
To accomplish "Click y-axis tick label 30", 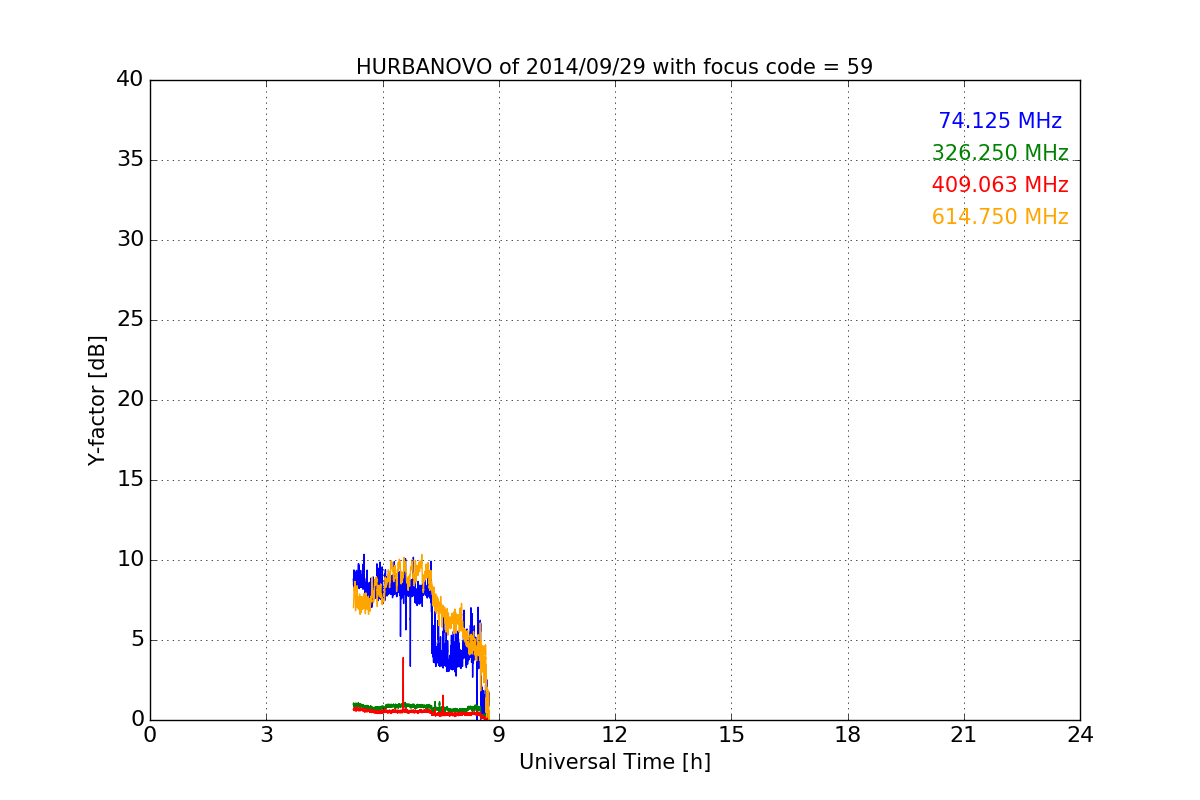I will pyautogui.click(x=130, y=240).
